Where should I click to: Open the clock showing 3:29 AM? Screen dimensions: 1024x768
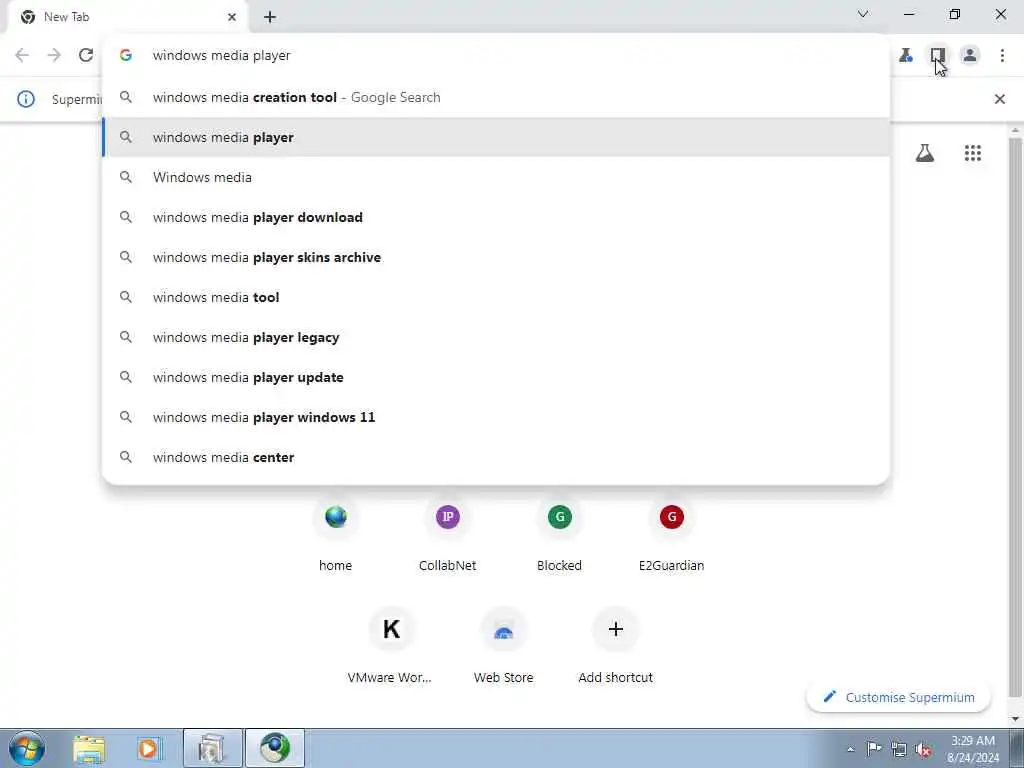(973, 748)
